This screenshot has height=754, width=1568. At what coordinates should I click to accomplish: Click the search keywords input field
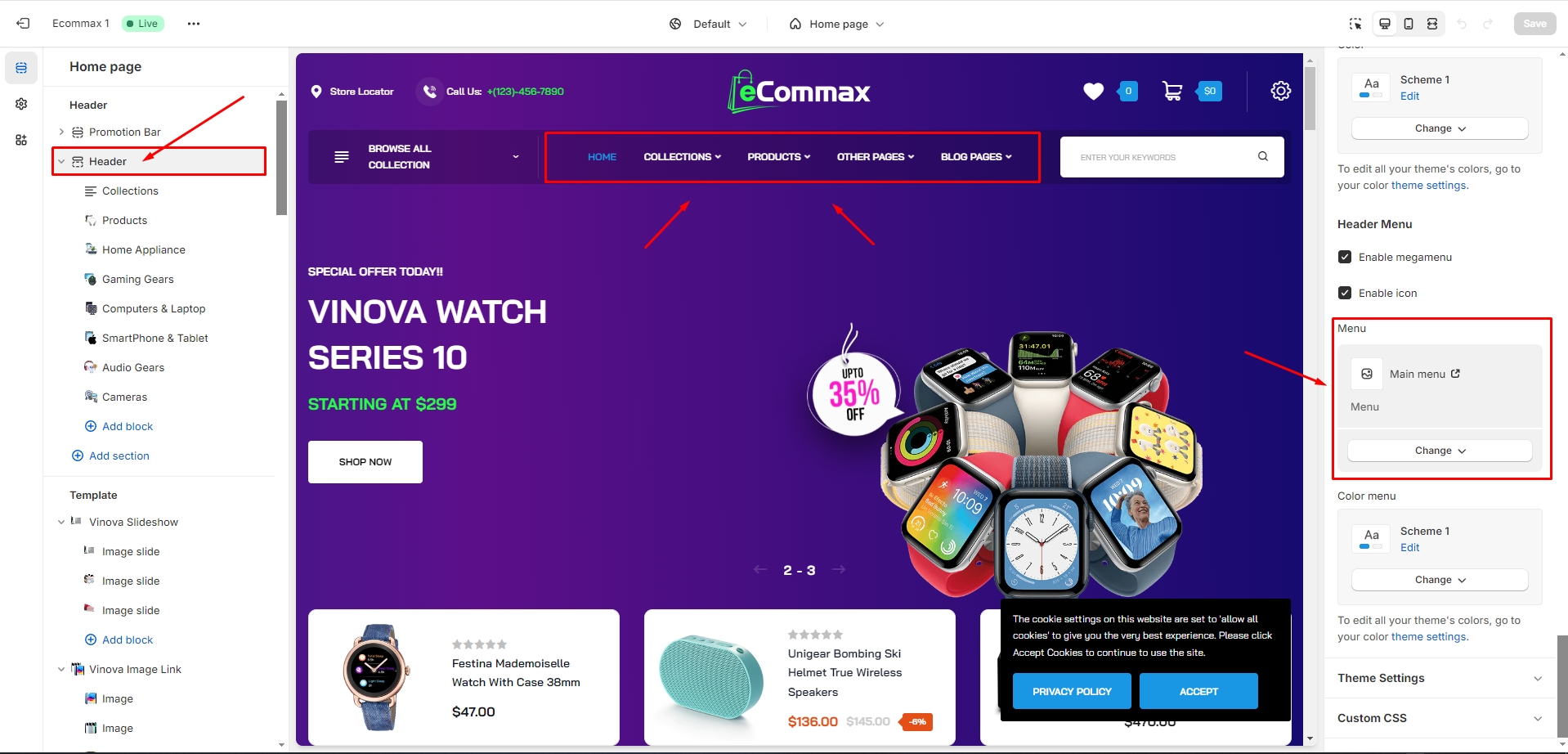(1161, 157)
